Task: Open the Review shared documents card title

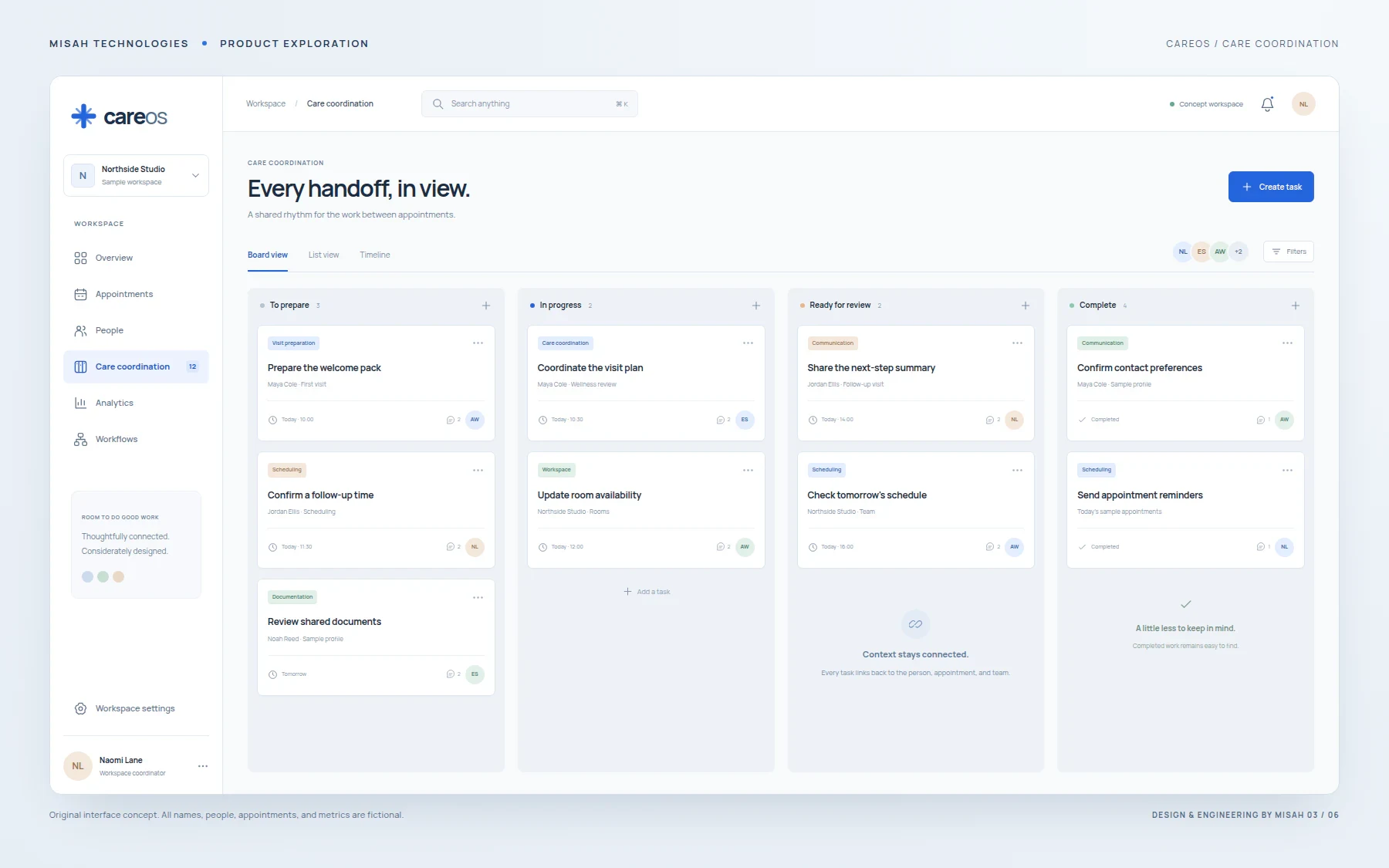Action: pyautogui.click(x=324, y=622)
